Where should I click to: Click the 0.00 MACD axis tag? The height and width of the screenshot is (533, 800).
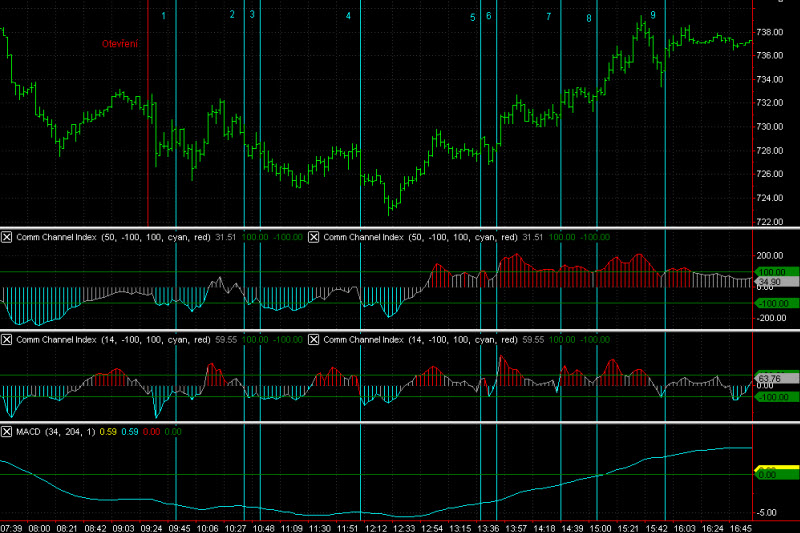(x=777, y=475)
